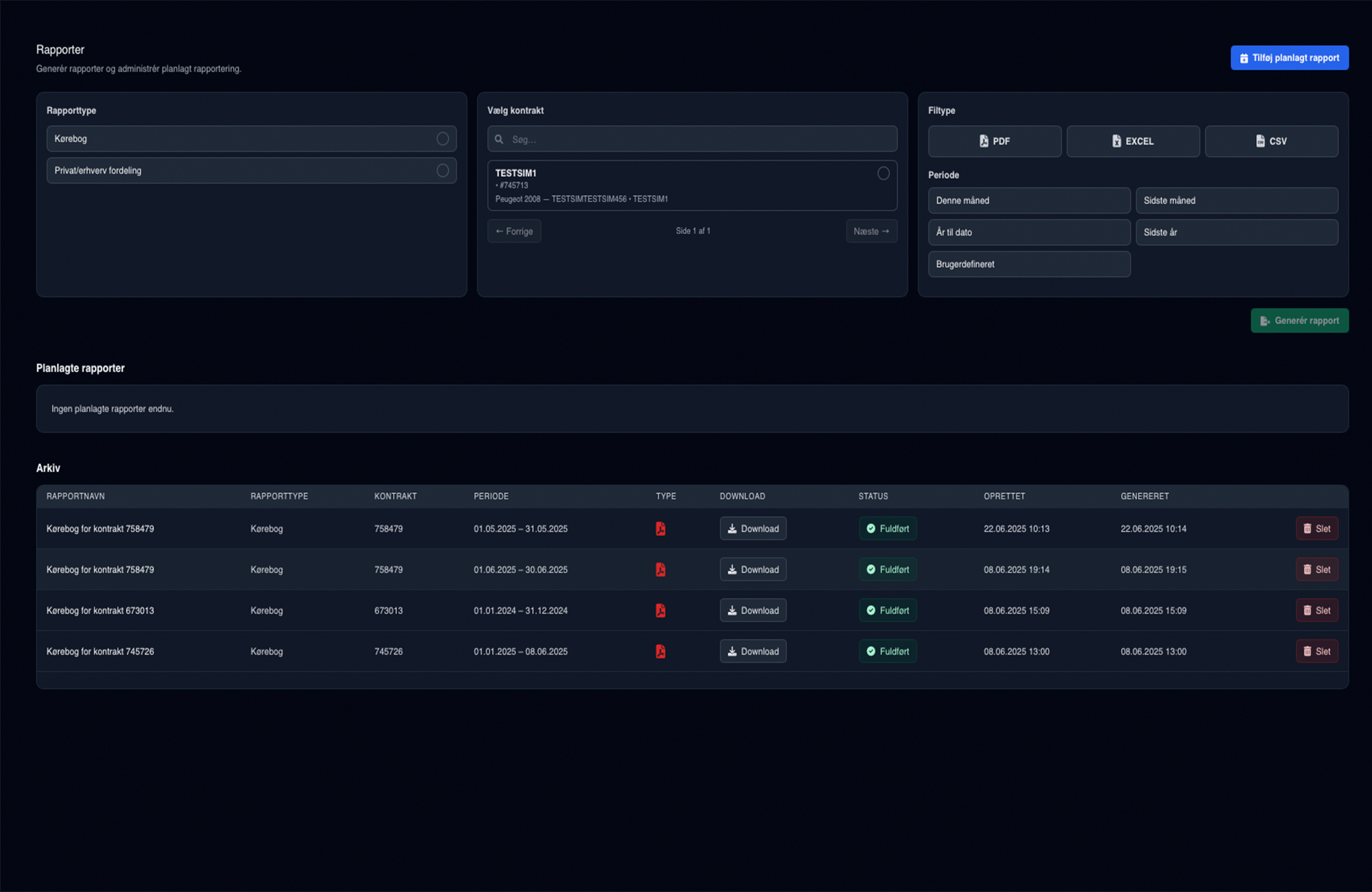The width and height of the screenshot is (1372, 892).
Task: Choose the Brugerdefineret period option
Action: (x=1028, y=264)
